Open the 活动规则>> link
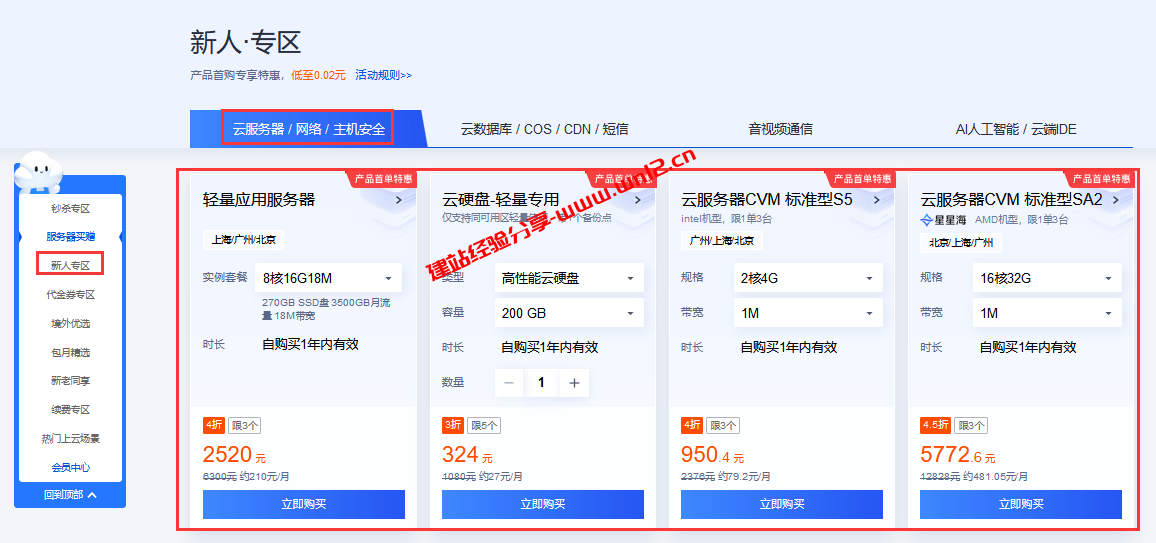This screenshot has width=1156, height=543. coord(383,74)
